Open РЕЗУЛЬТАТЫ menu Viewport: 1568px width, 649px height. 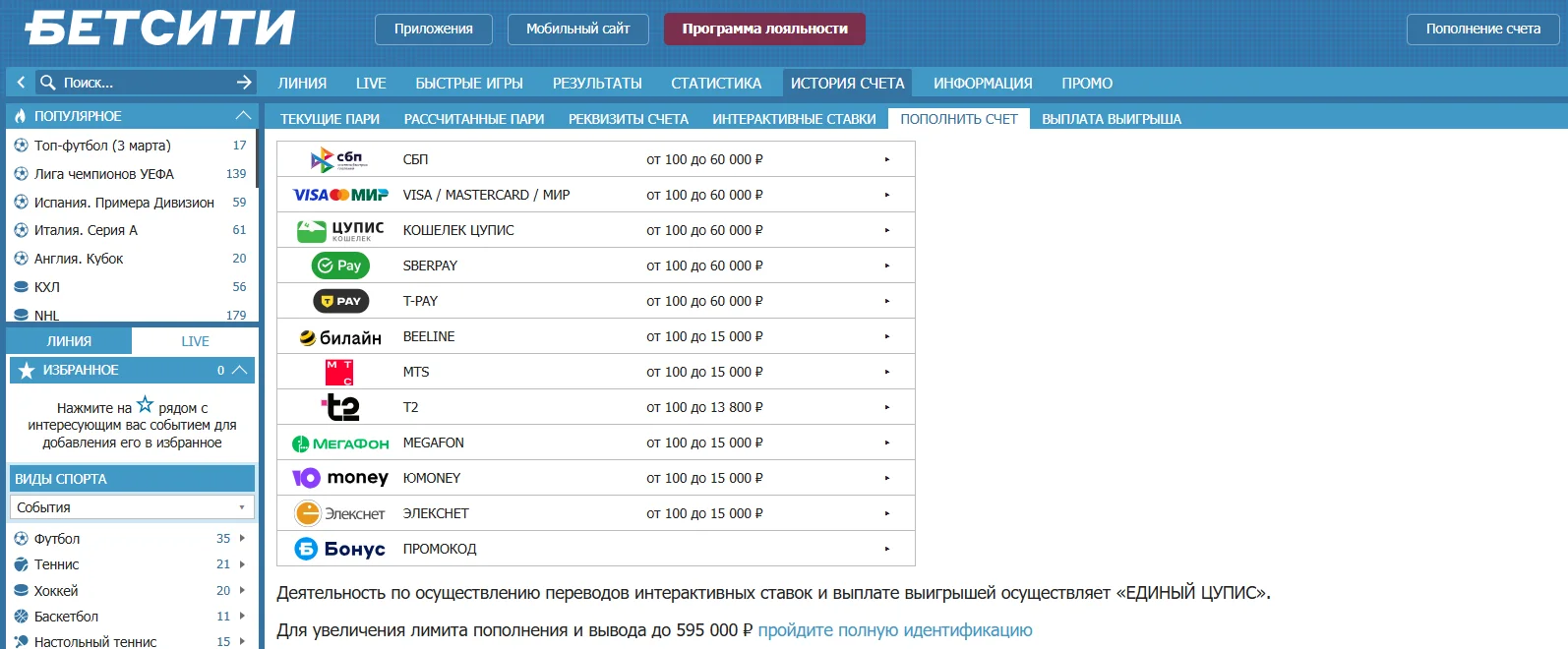[x=597, y=84]
